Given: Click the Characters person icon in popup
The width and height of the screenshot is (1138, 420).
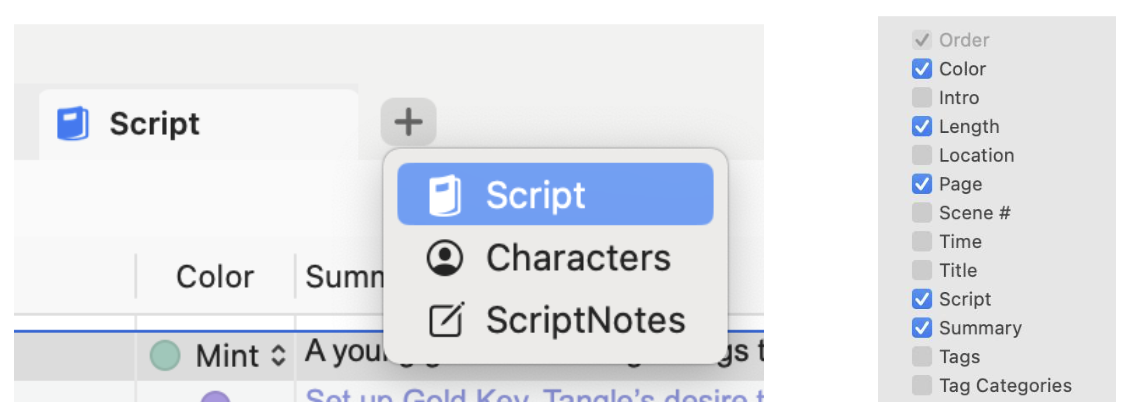Looking at the screenshot, I should (444, 258).
